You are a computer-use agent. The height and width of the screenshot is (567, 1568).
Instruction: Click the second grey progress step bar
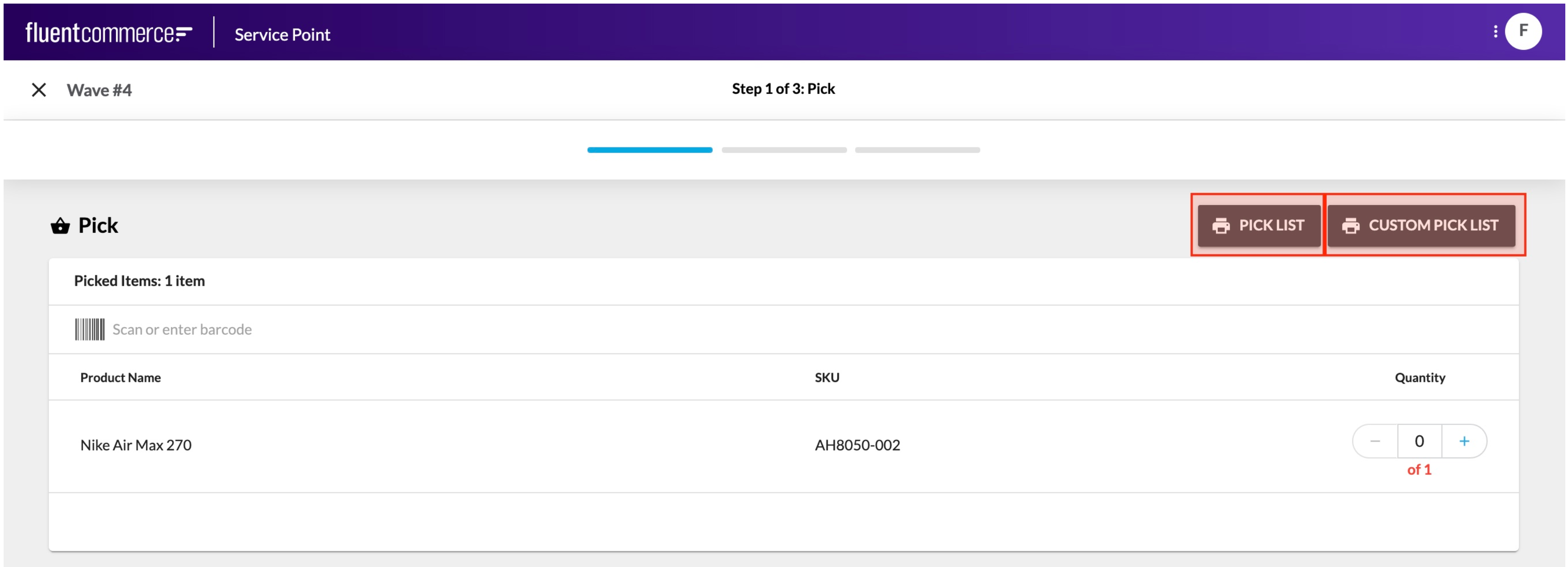coord(784,150)
